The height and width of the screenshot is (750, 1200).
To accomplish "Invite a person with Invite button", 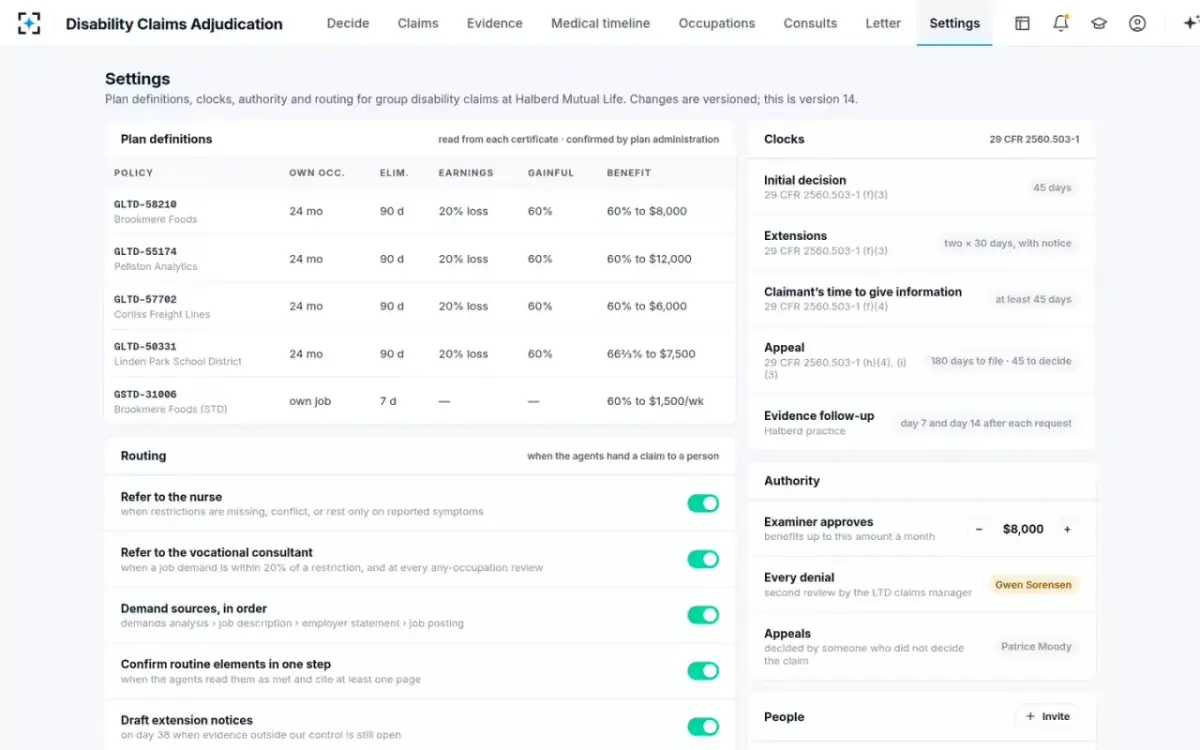I will tap(1048, 716).
